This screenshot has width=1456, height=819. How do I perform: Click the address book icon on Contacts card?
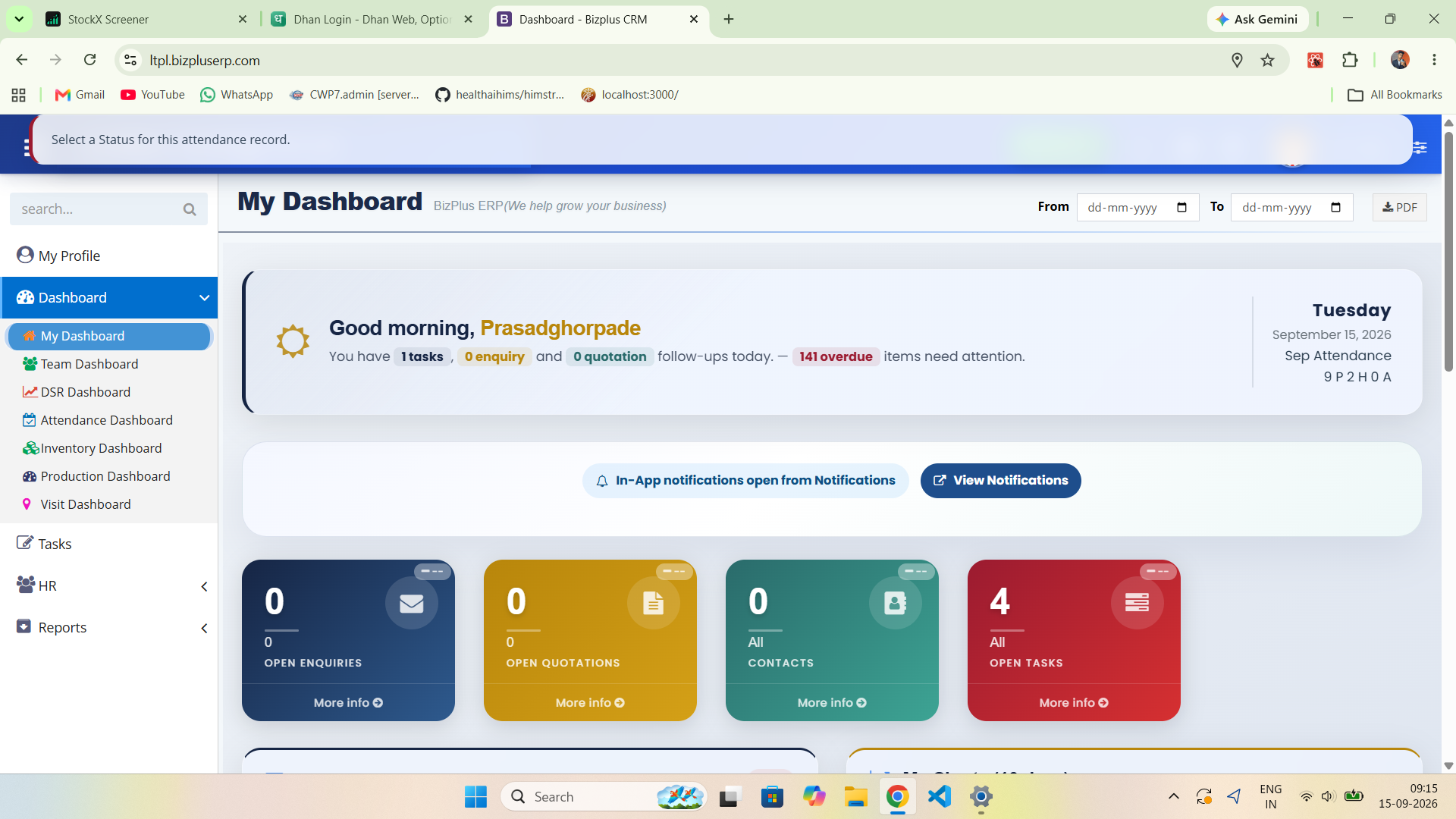tap(896, 603)
